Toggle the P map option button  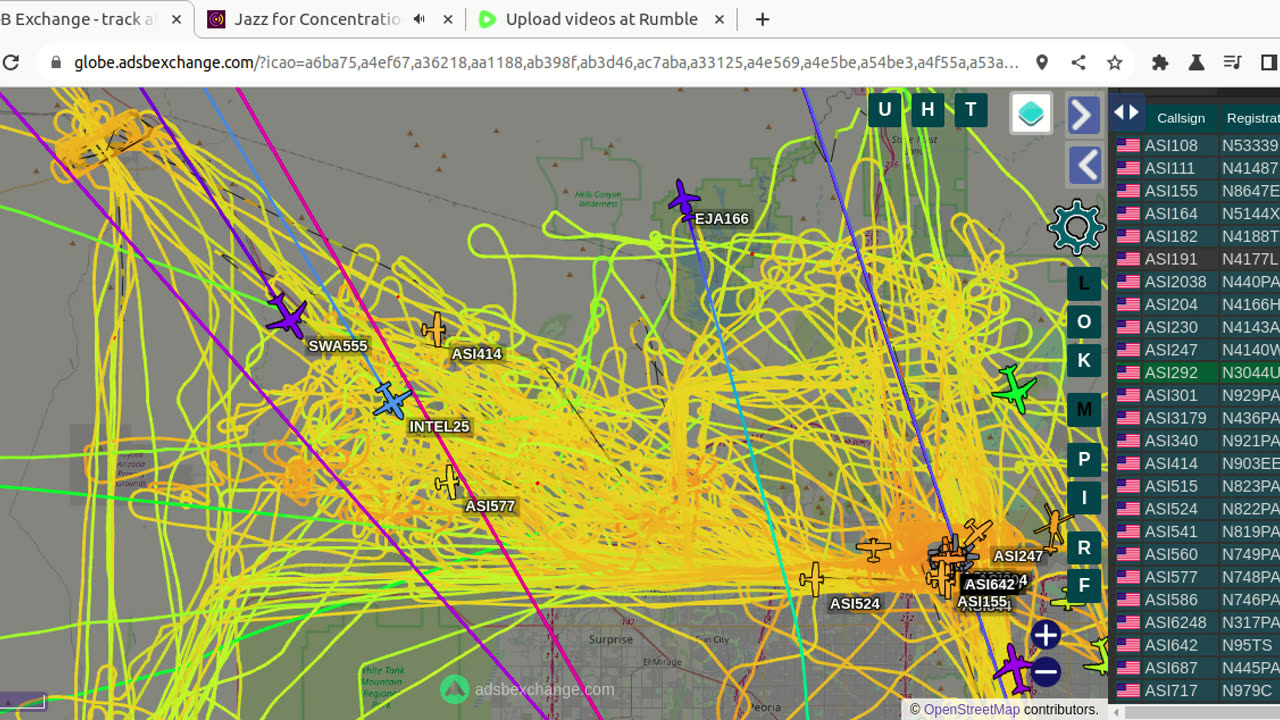(x=1084, y=460)
